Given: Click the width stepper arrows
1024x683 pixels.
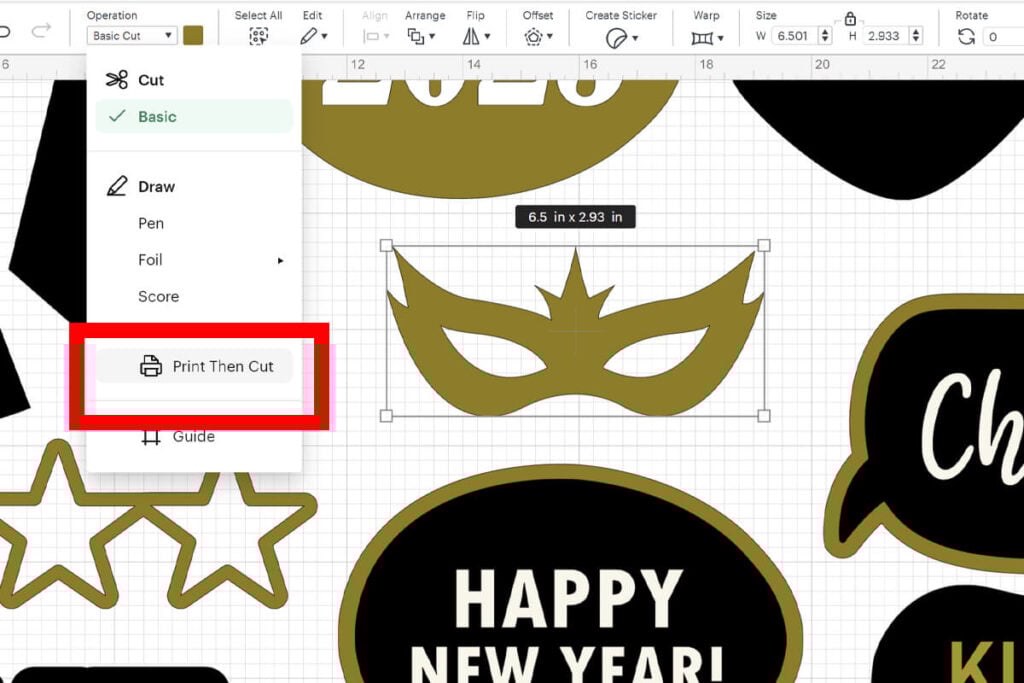Looking at the screenshot, I should point(825,36).
